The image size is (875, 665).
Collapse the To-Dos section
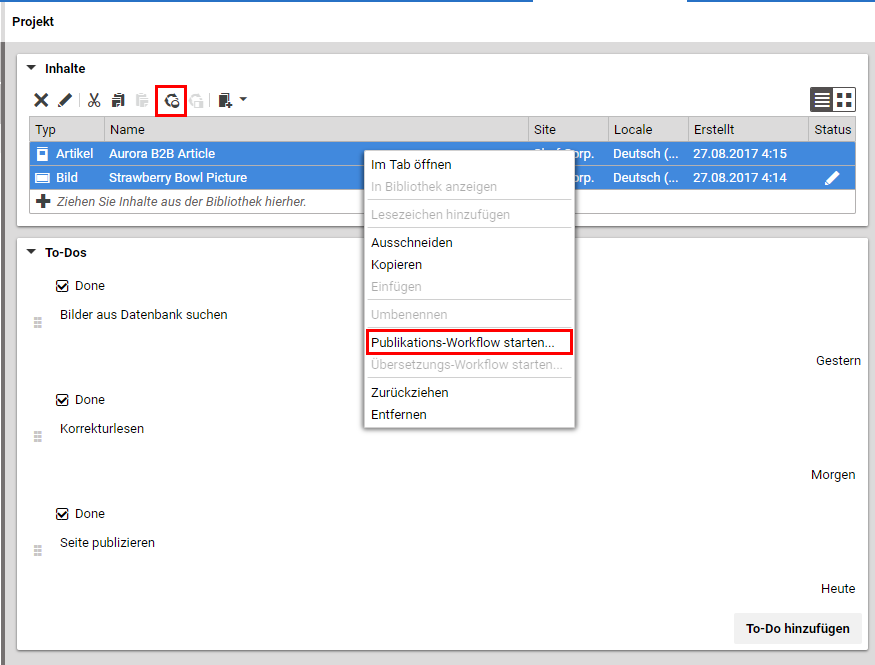[31, 253]
